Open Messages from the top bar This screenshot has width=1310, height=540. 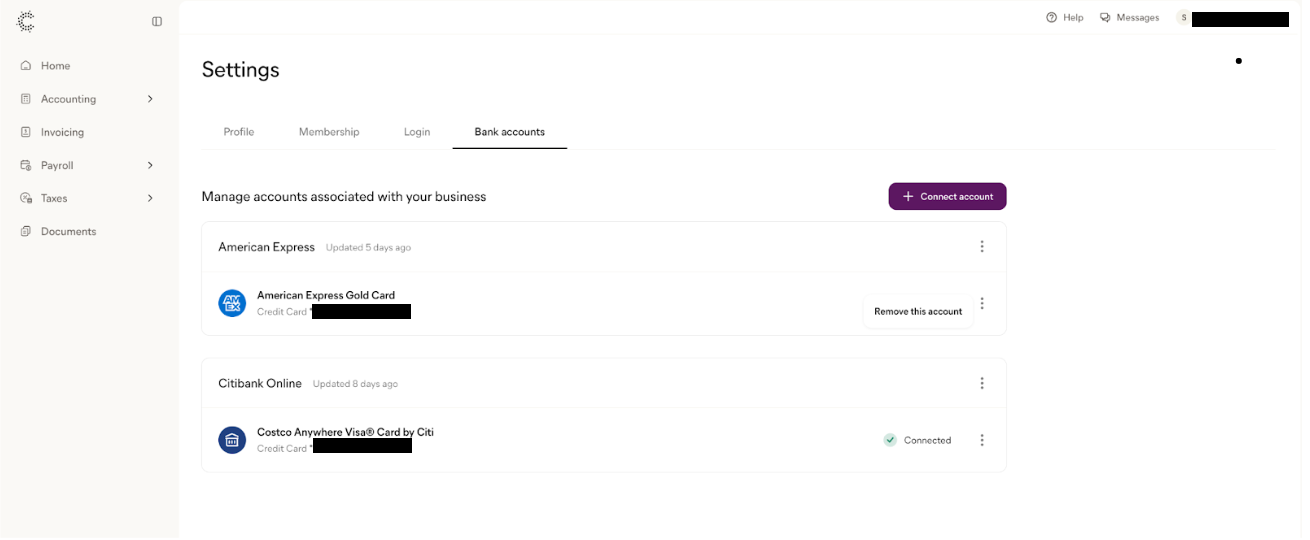[1129, 18]
